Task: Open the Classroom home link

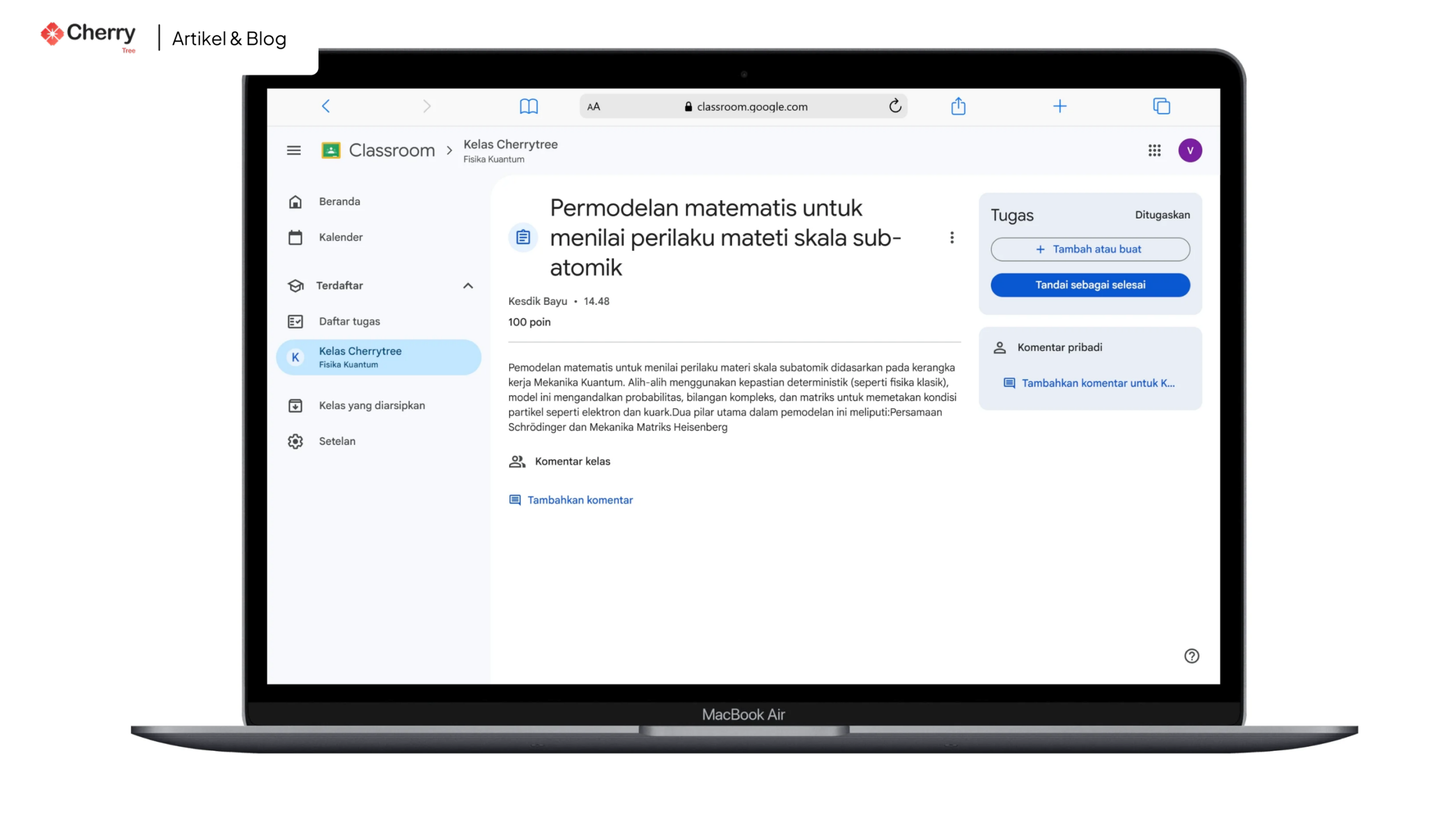Action: [x=391, y=150]
